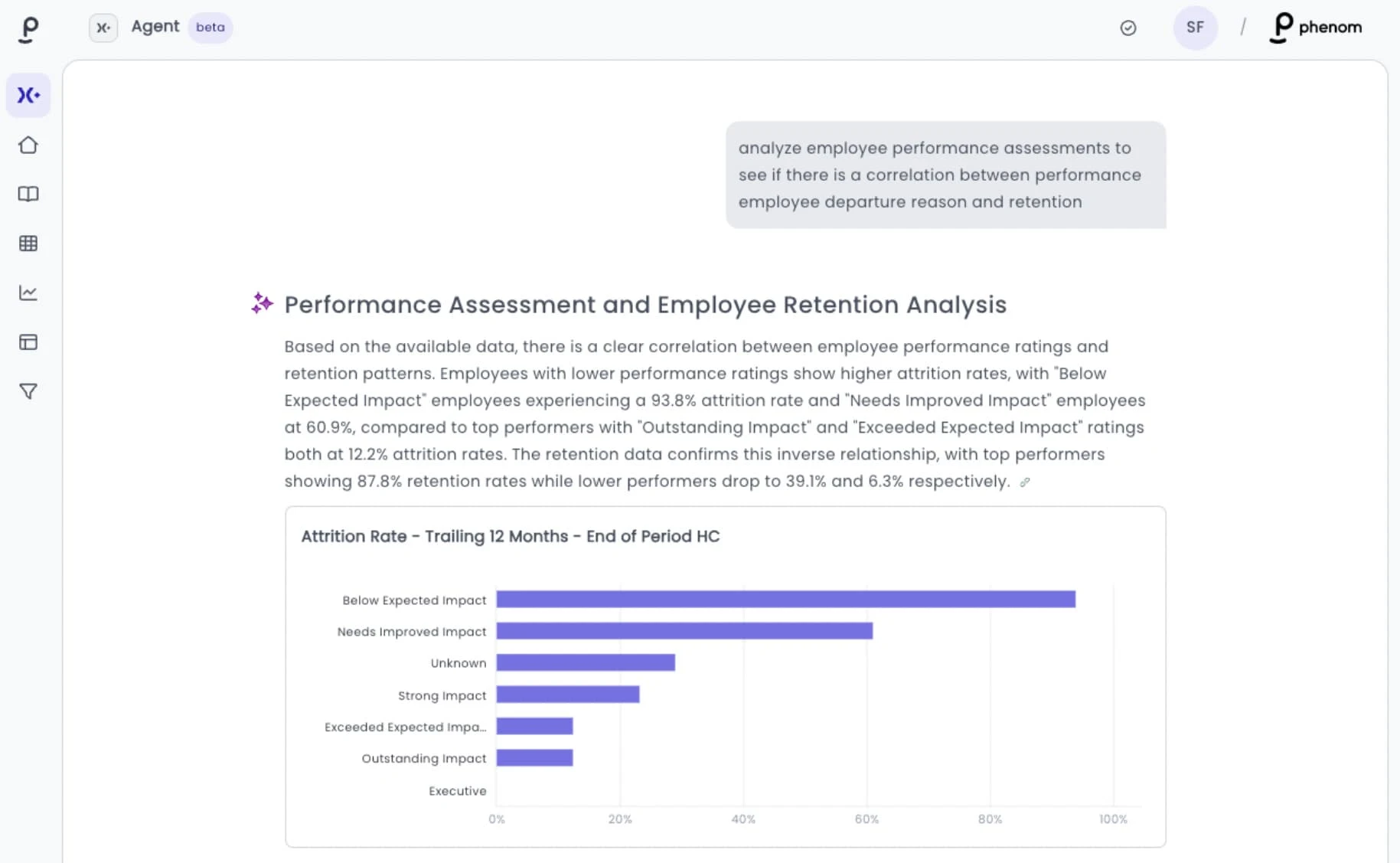Open the line chart analytics icon
This screenshot has height=863, width=1400.
[28, 293]
